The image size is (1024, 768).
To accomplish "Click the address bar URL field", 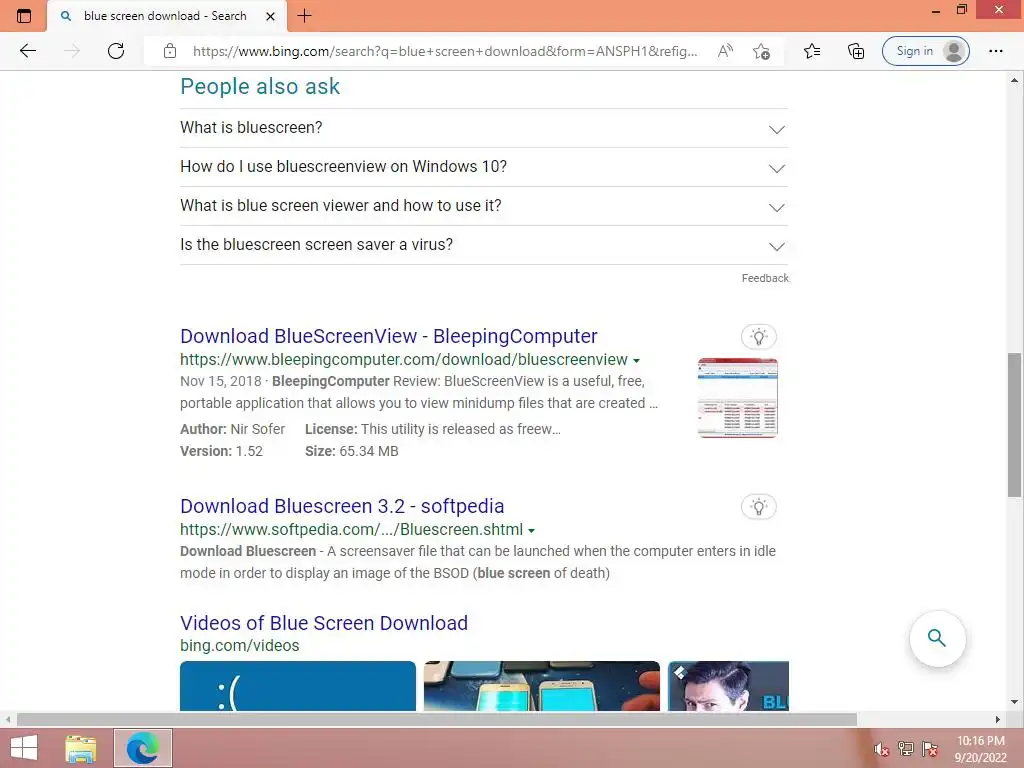I will tap(445, 51).
